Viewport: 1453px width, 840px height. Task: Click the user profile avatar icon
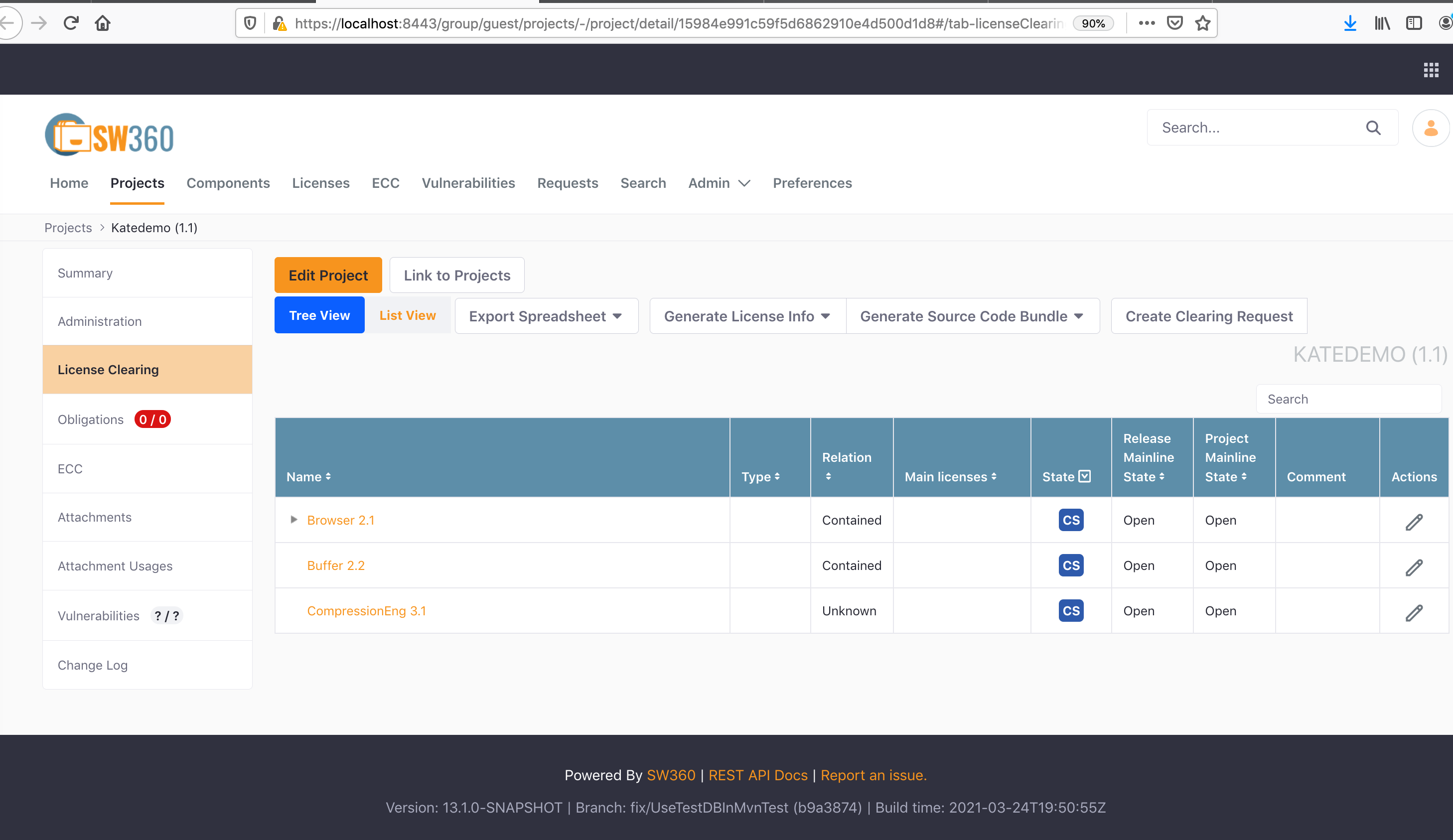(1431, 128)
